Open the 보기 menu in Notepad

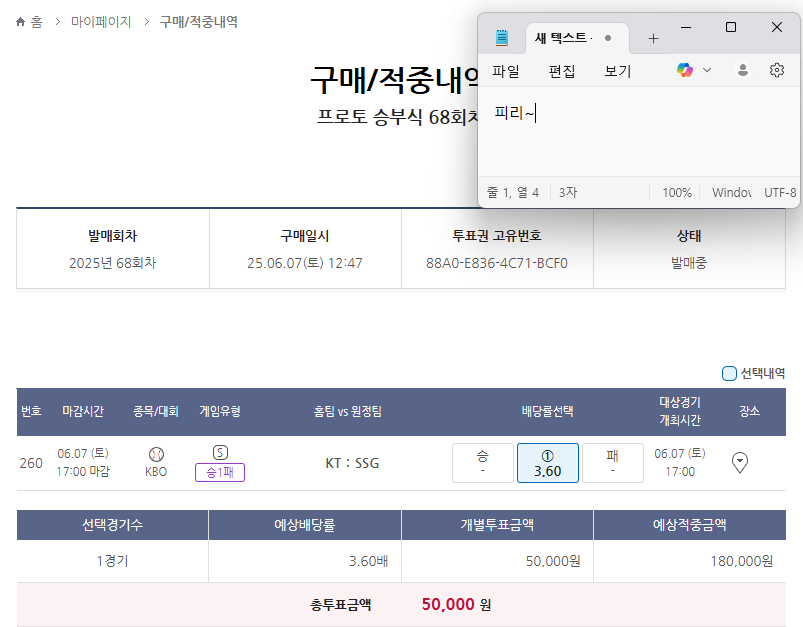click(618, 71)
